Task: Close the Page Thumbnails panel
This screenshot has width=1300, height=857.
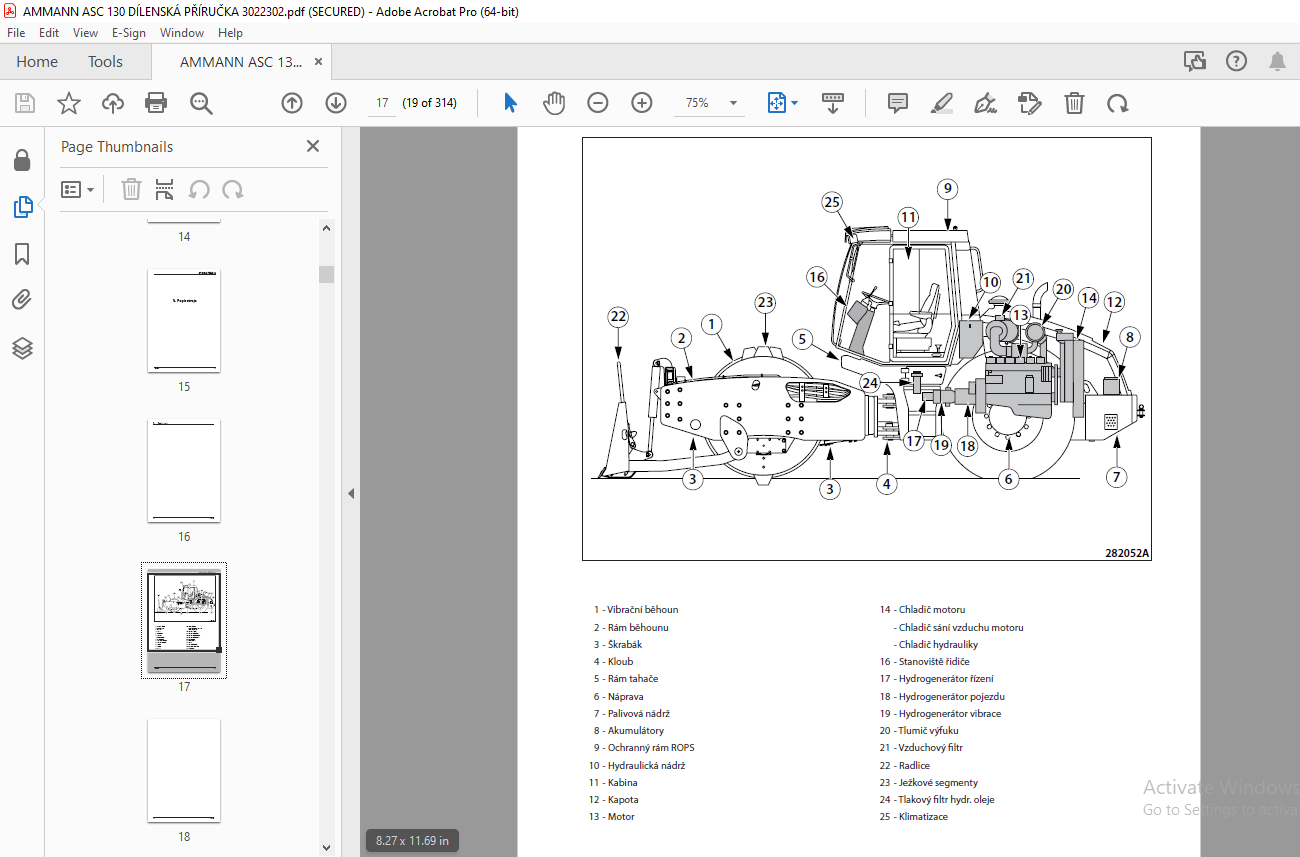Action: 313,146
